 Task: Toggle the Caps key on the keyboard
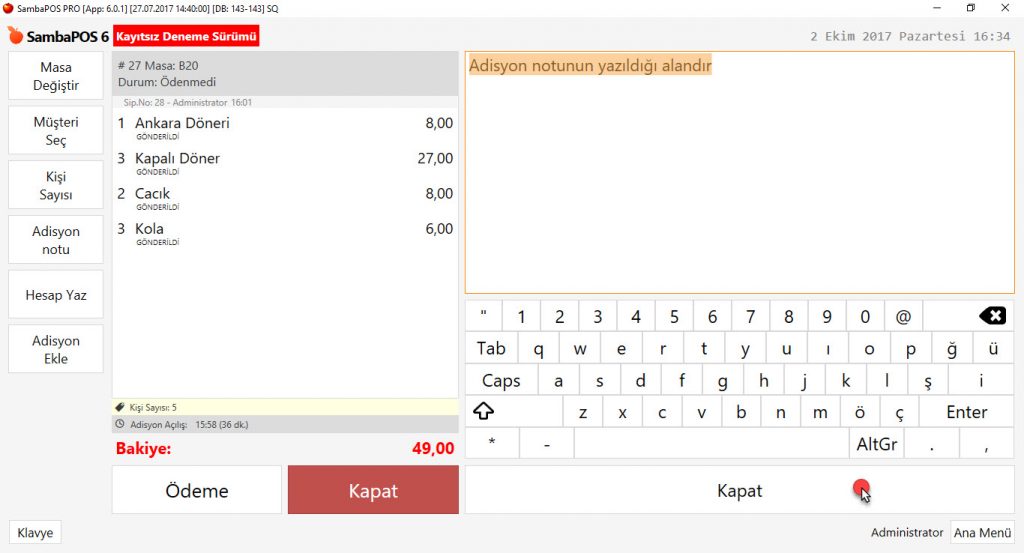point(501,381)
